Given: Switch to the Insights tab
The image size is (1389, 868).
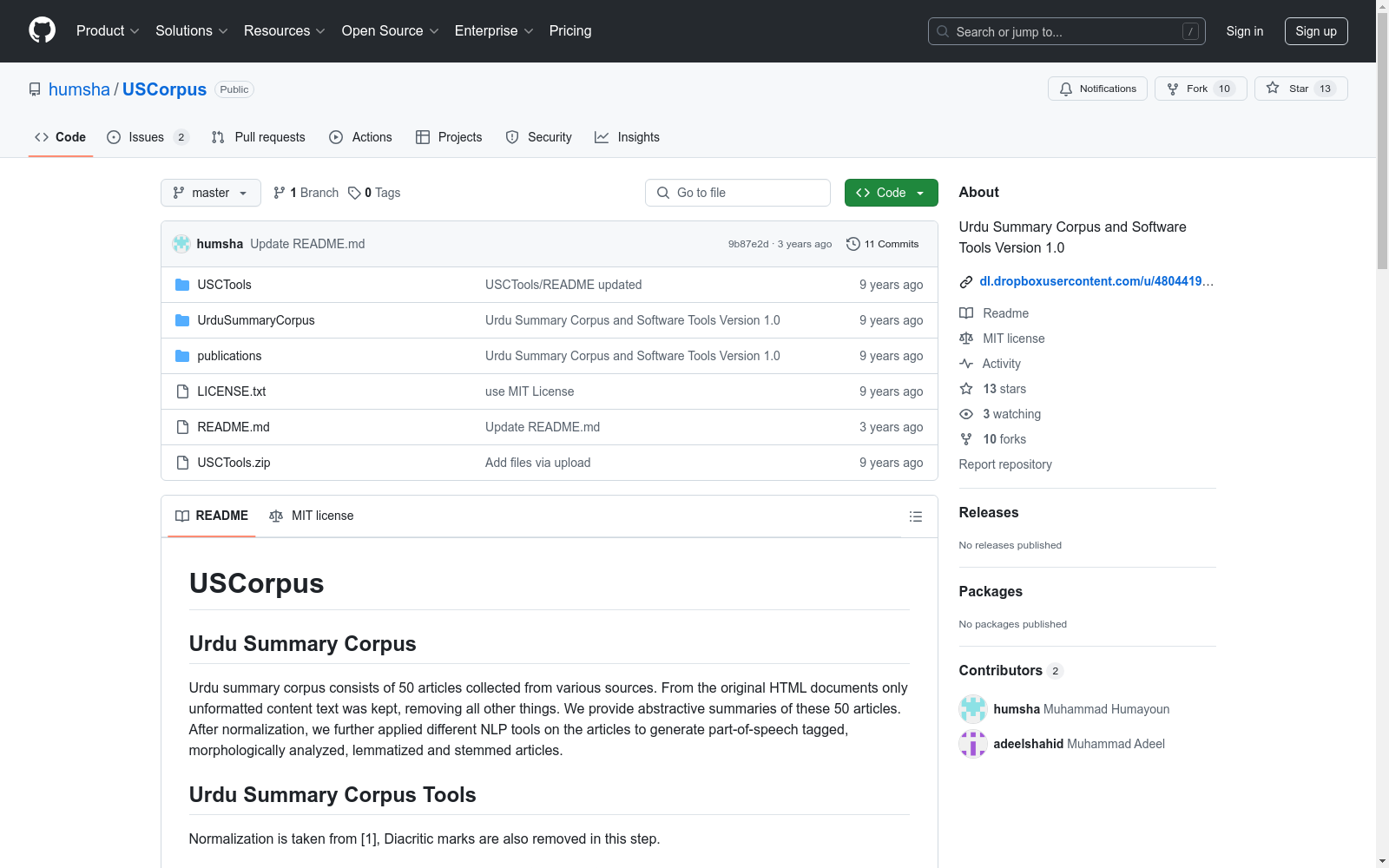Looking at the screenshot, I should point(628,137).
